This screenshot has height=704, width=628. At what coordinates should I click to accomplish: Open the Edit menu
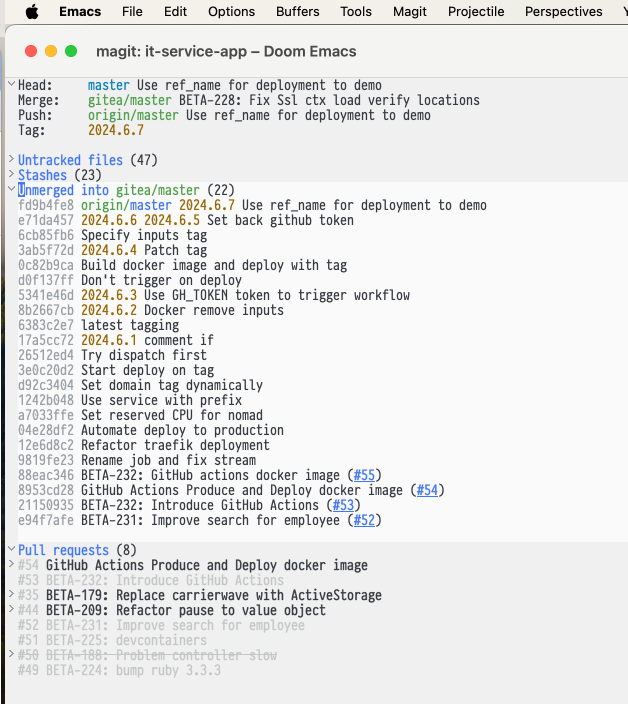pyautogui.click(x=175, y=12)
